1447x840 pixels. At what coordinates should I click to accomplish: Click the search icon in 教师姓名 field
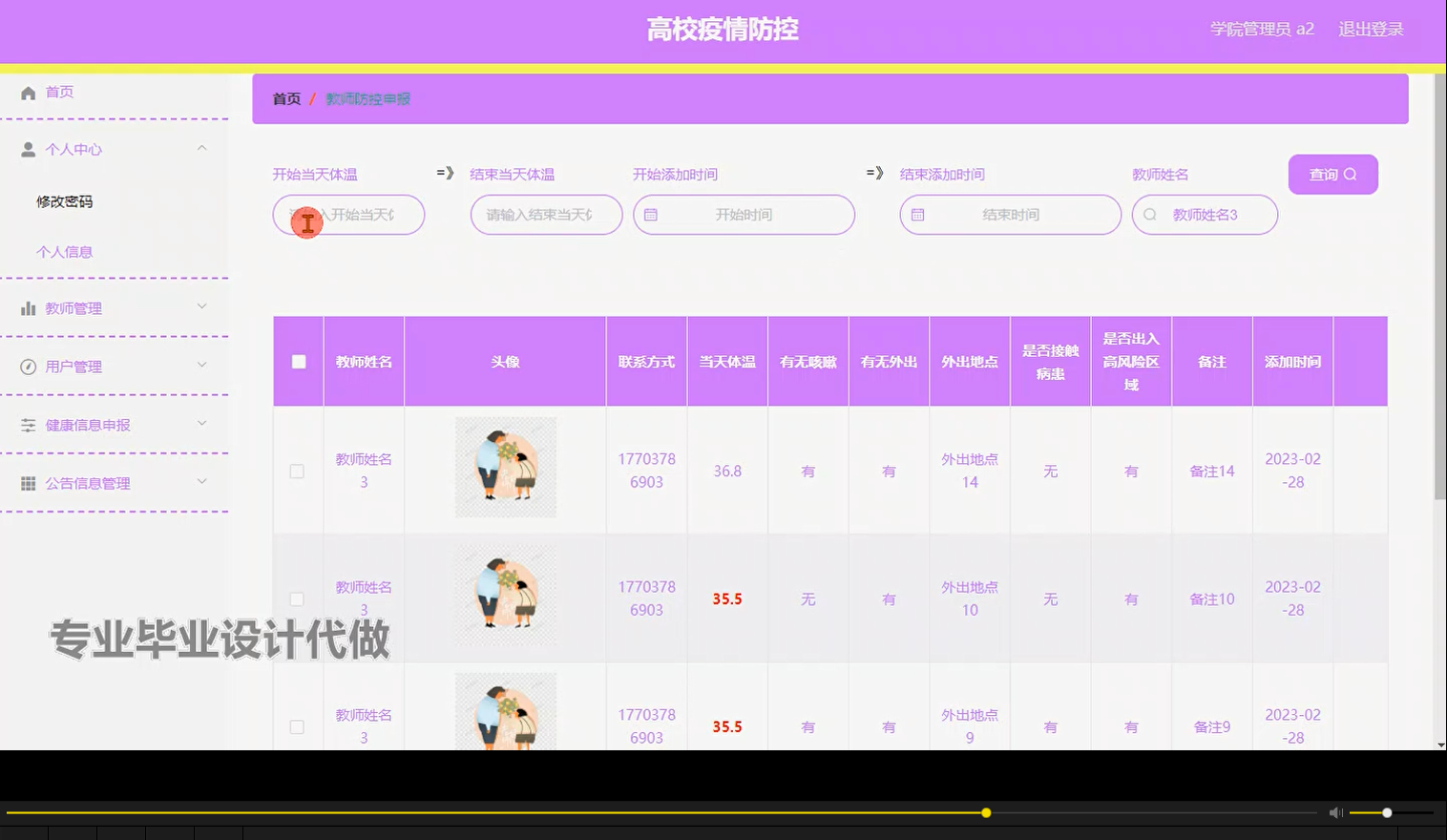coord(1150,215)
